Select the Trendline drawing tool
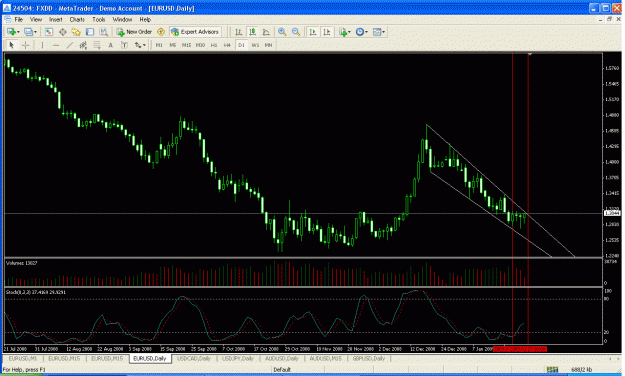This screenshot has width=625, height=376. coord(70,45)
